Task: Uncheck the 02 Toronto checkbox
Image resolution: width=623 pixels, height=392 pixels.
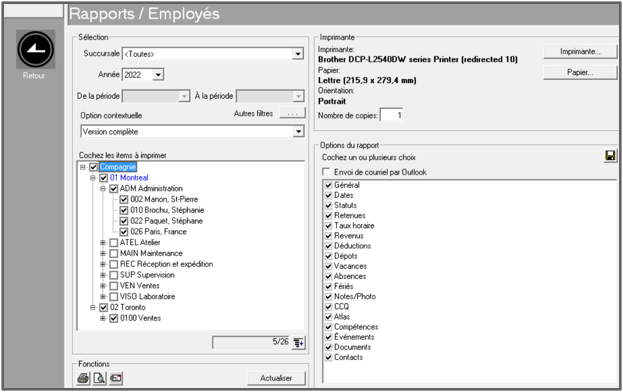Action: click(x=103, y=307)
